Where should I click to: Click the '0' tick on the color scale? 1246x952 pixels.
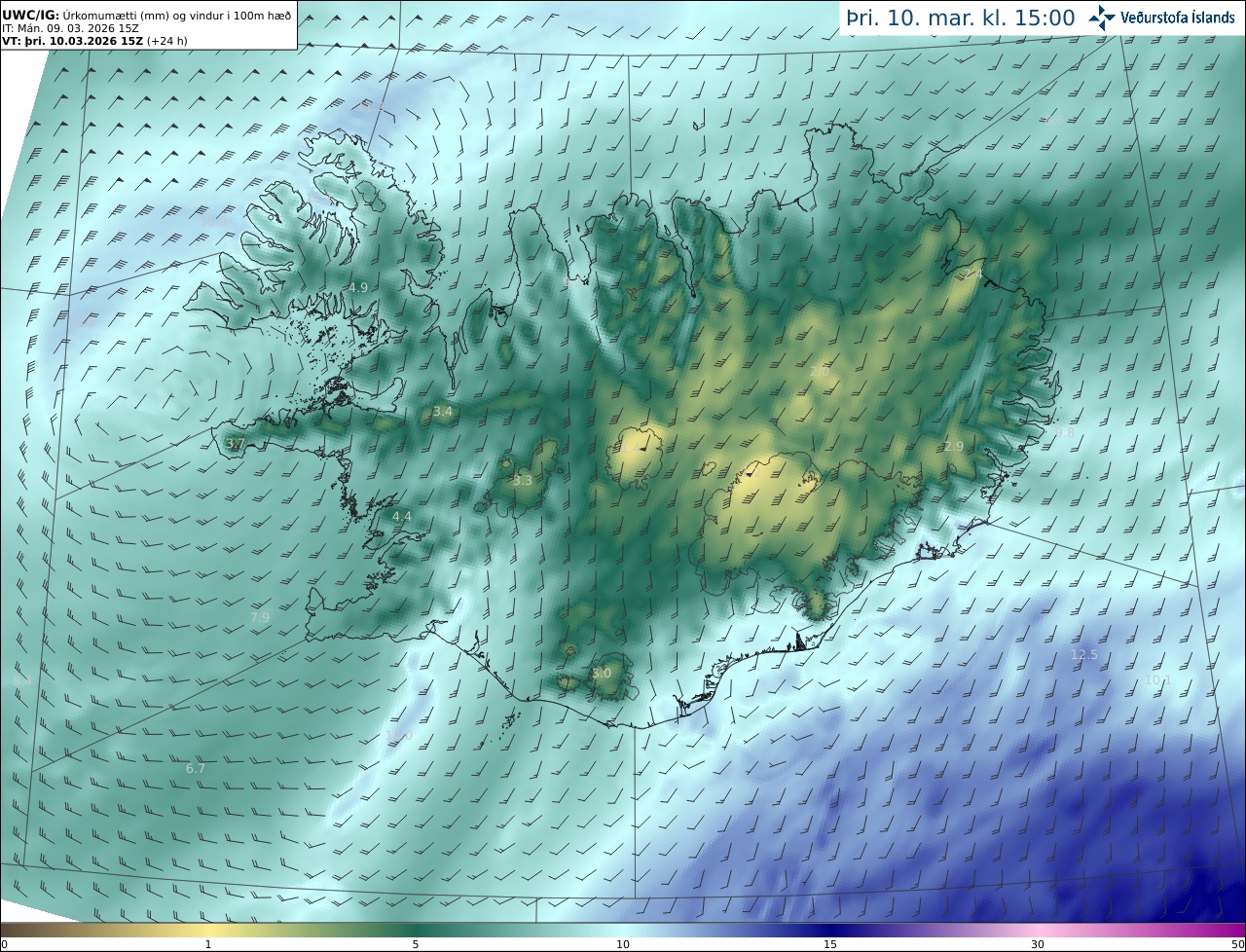[x=4, y=944]
